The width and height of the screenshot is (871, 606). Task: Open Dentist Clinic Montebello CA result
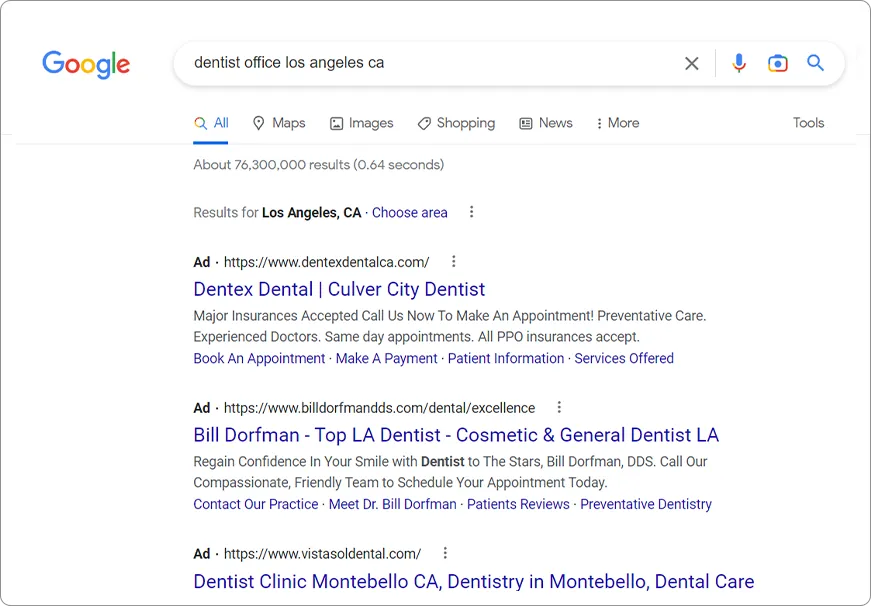pos(474,582)
